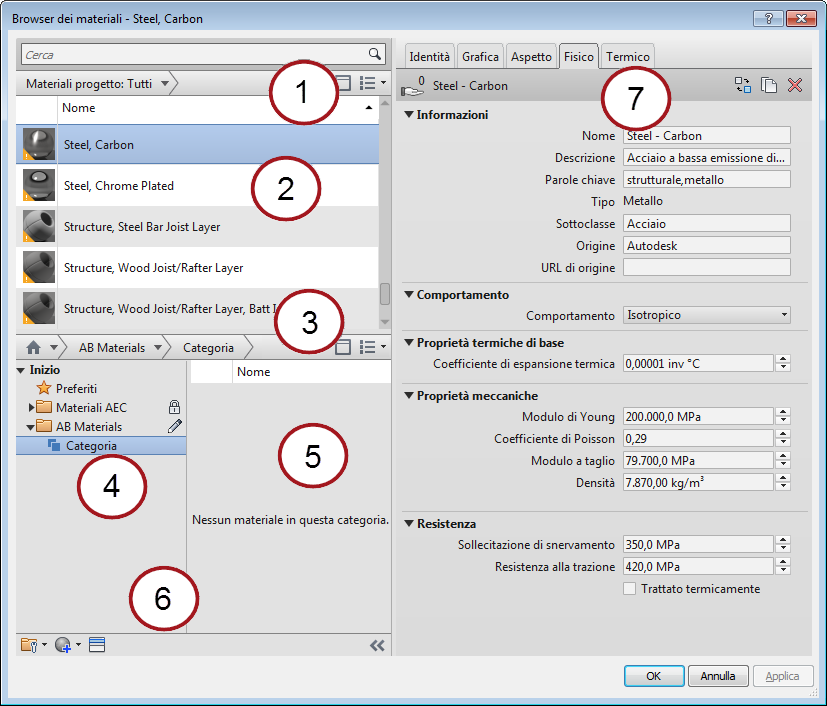Open the library management folder icon

pos(33,644)
